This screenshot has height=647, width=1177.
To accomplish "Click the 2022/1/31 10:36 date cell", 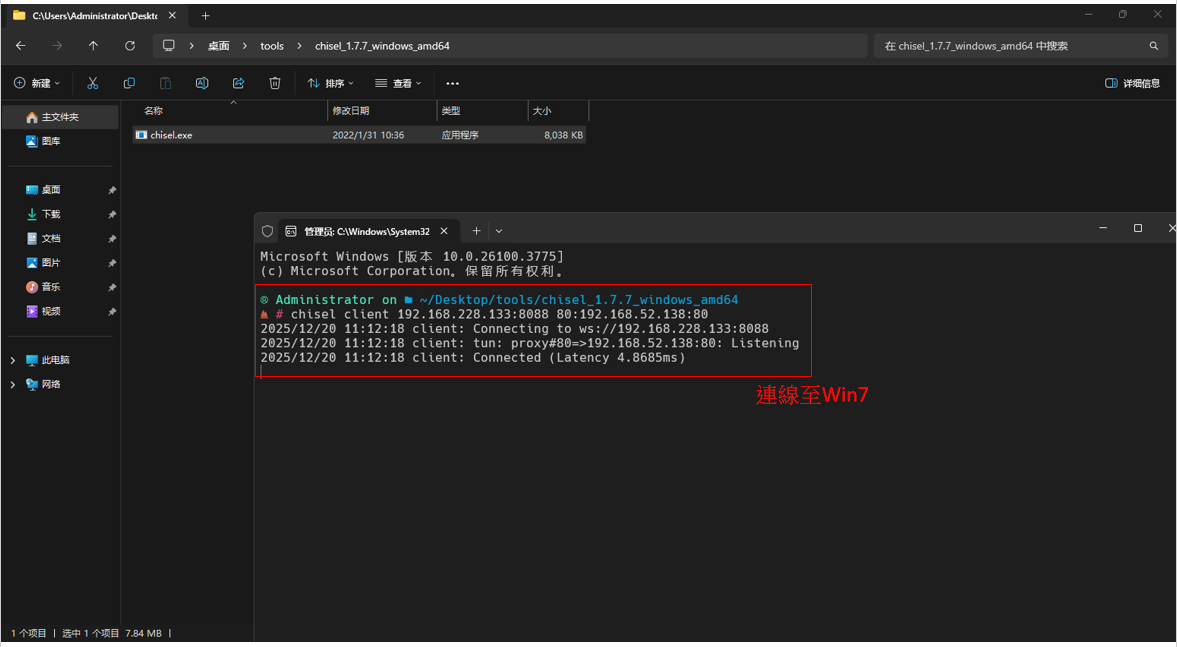I will click(369, 135).
